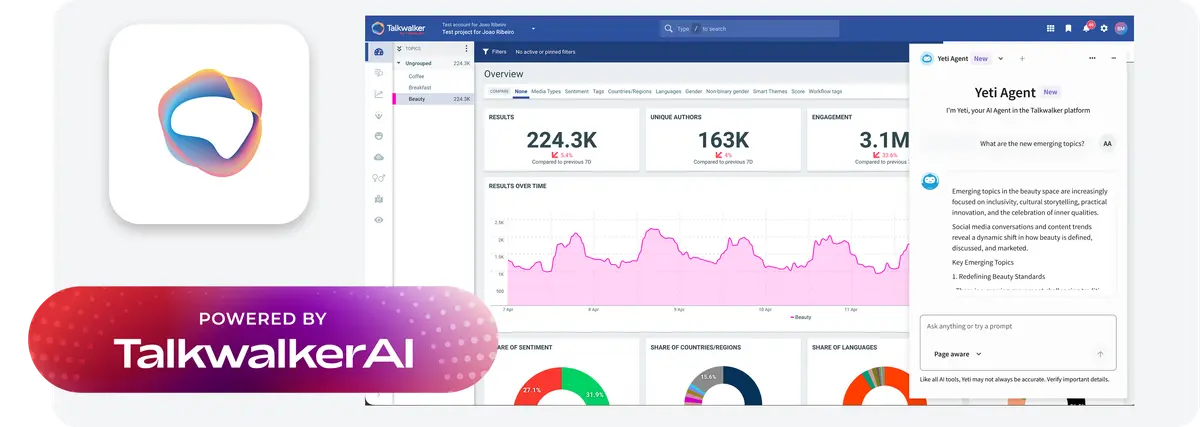Open the map icon in the sidebar
The image size is (1200, 427).
(379, 199)
